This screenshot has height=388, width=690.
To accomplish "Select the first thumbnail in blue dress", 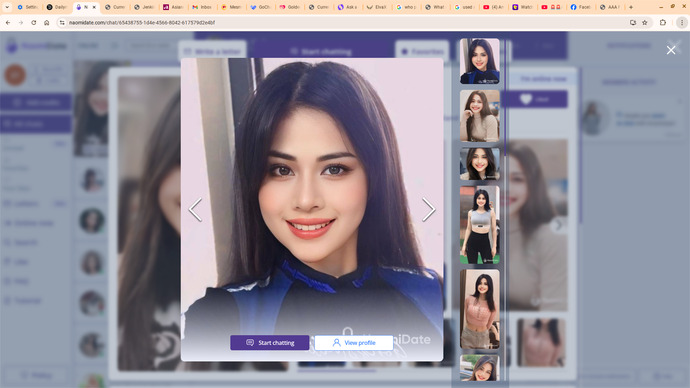I will pos(480,61).
